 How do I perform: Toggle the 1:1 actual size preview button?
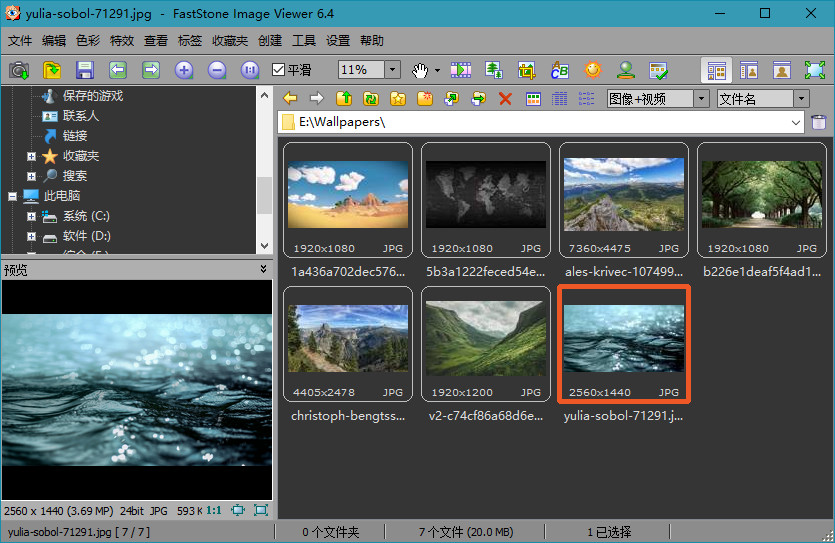tap(214, 510)
